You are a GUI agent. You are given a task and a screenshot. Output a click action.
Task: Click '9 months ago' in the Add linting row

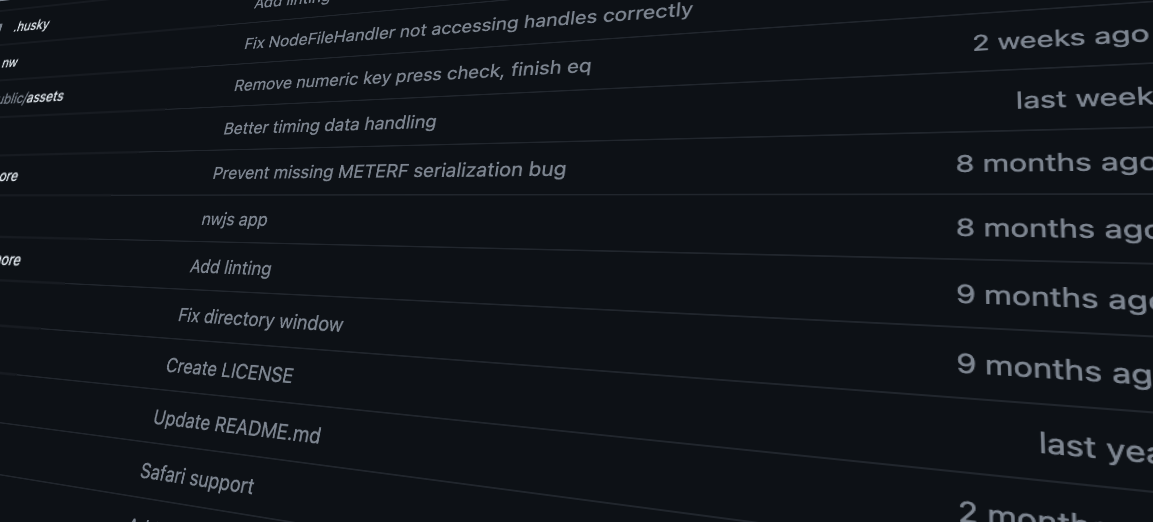[1053, 297]
